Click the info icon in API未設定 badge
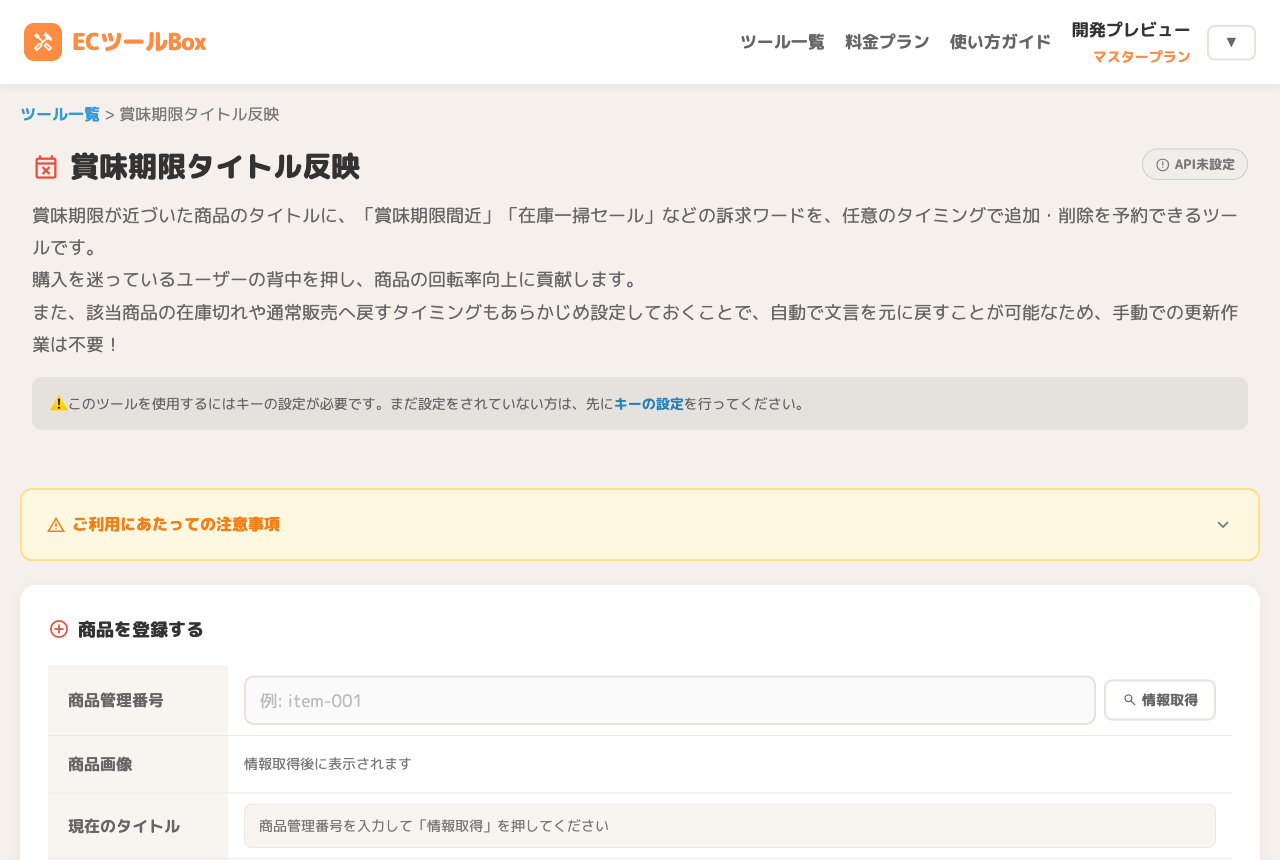1280x860 pixels. pyautogui.click(x=1162, y=165)
